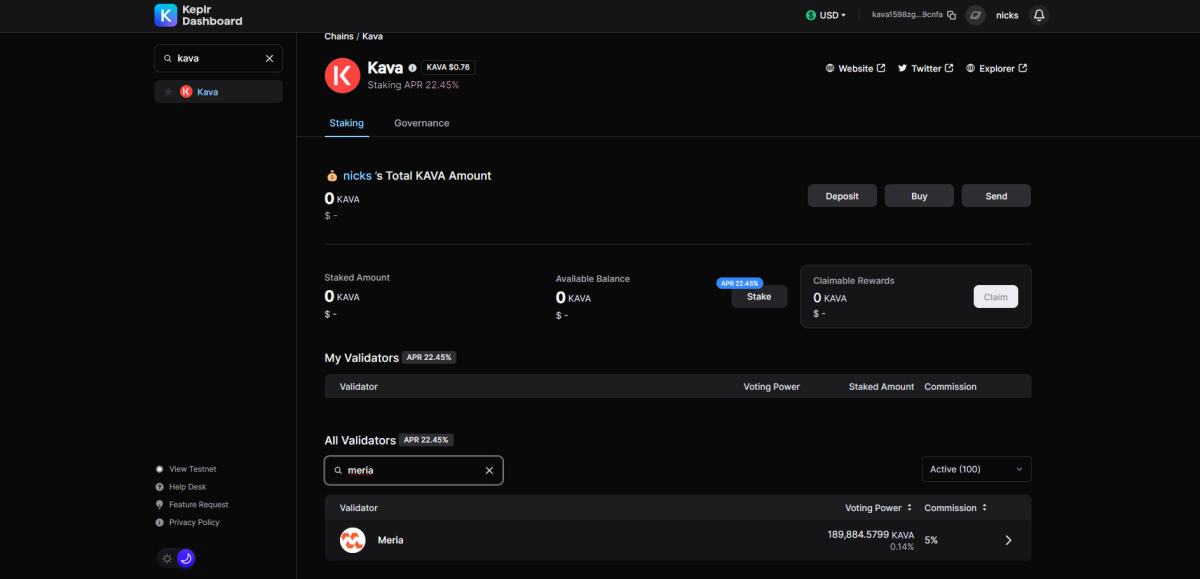Select the Kava chain label in sidebar

pos(207,92)
